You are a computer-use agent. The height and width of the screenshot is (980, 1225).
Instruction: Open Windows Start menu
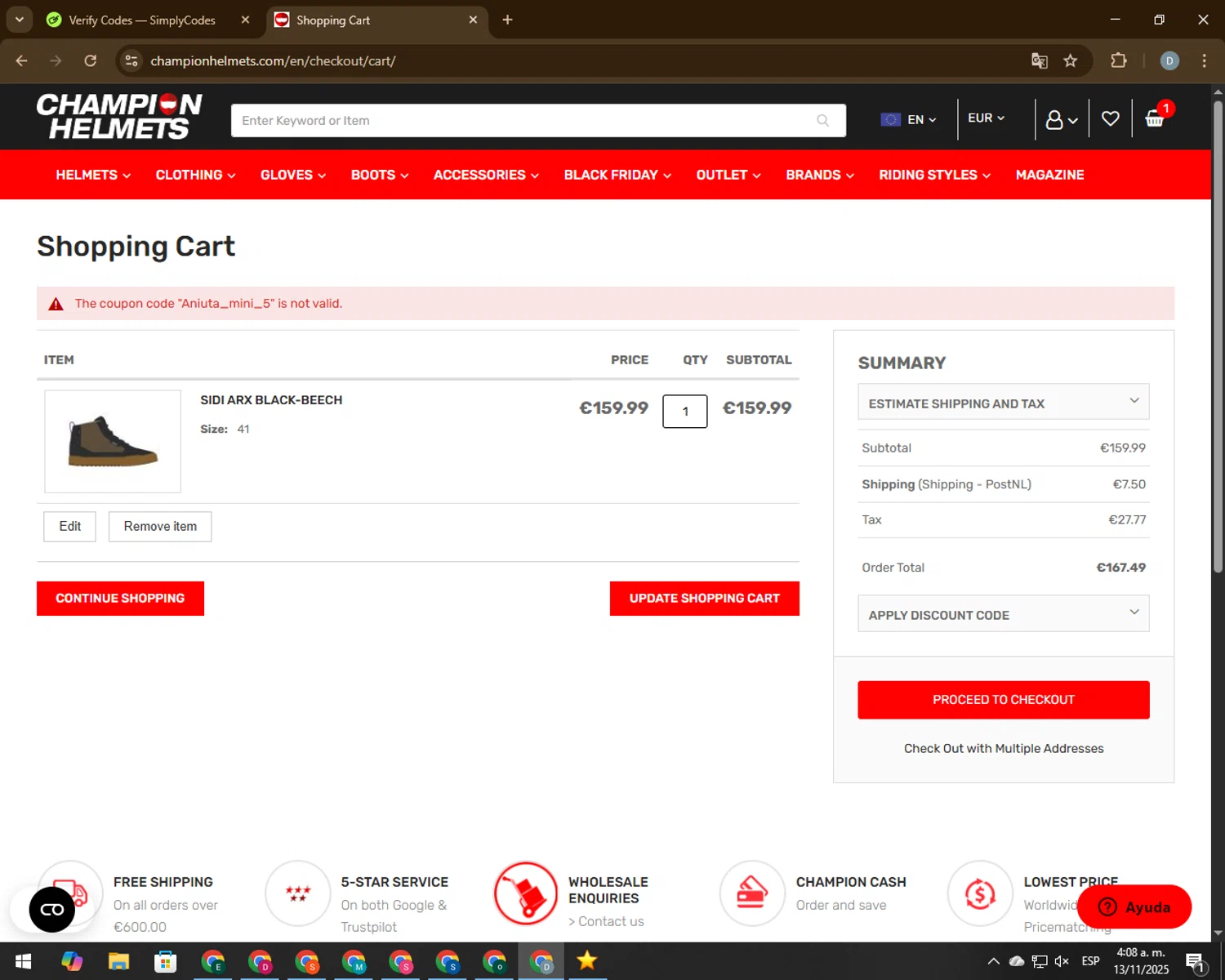(23, 961)
